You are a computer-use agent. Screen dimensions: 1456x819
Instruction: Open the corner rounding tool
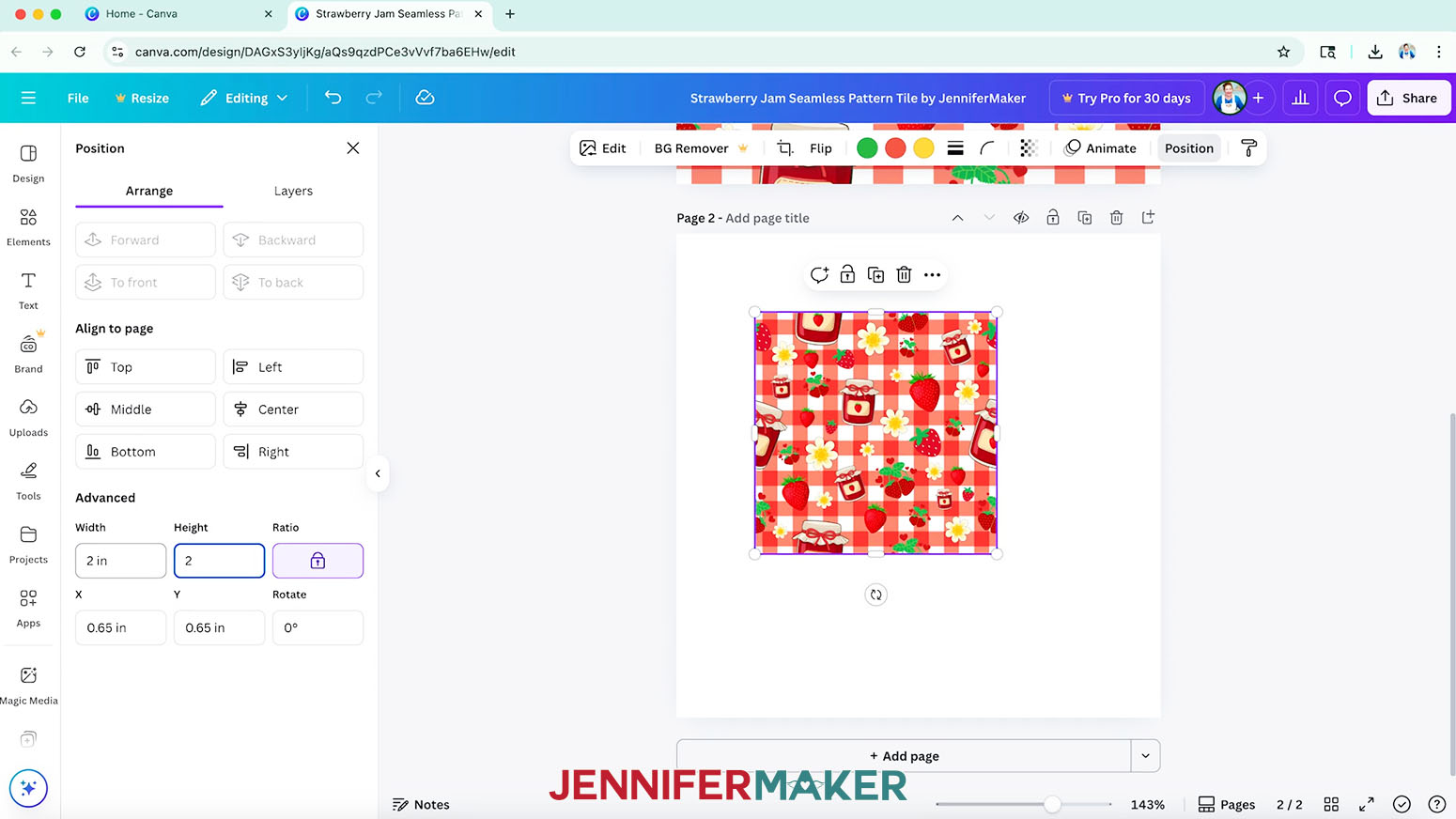(x=986, y=148)
